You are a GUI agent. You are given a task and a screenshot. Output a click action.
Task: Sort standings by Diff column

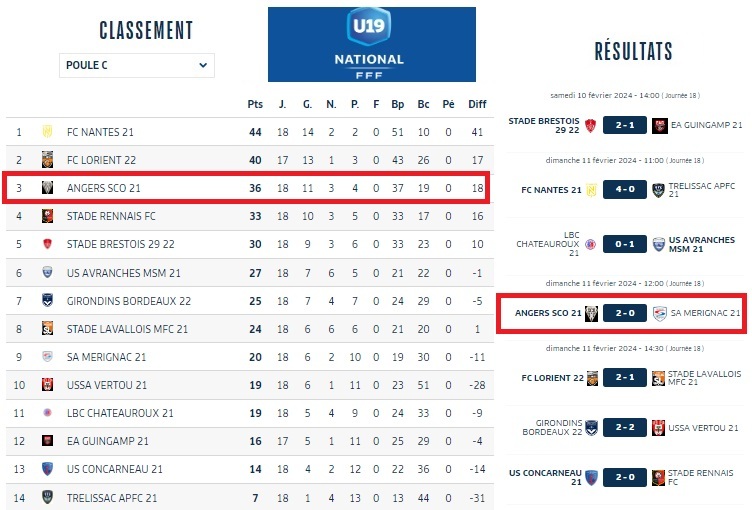click(477, 104)
